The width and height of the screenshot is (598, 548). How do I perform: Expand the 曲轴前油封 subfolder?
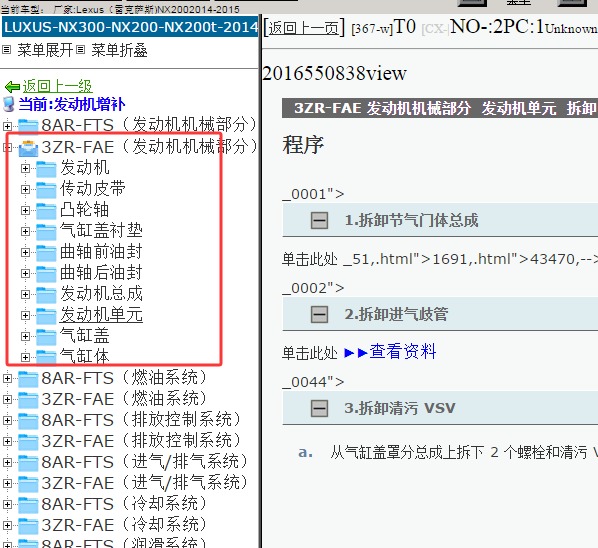coord(25,252)
